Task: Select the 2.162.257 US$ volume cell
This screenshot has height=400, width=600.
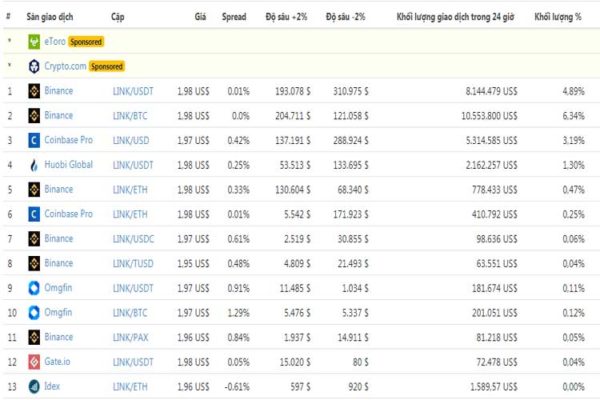Action: [x=491, y=165]
